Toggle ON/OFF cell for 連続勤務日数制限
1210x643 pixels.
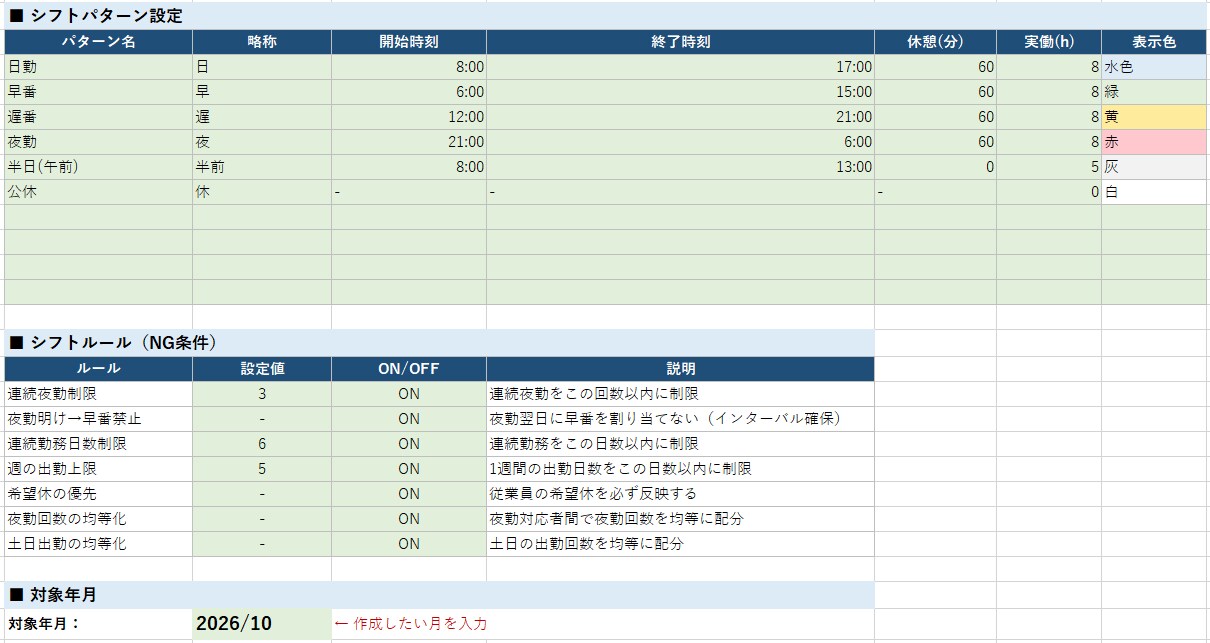(x=409, y=444)
